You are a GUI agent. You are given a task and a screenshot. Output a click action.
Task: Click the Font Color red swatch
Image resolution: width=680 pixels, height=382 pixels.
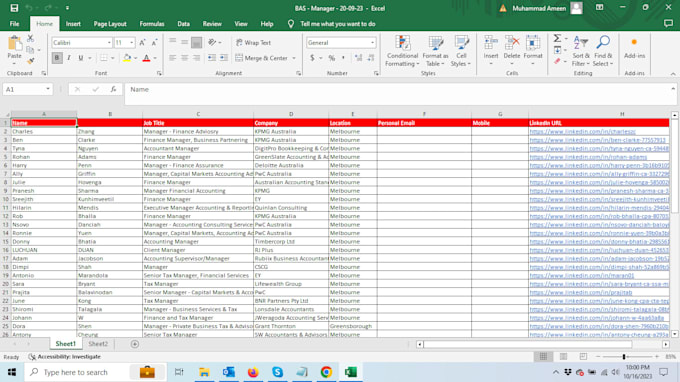pyautogui.click(x=147, y=58)
